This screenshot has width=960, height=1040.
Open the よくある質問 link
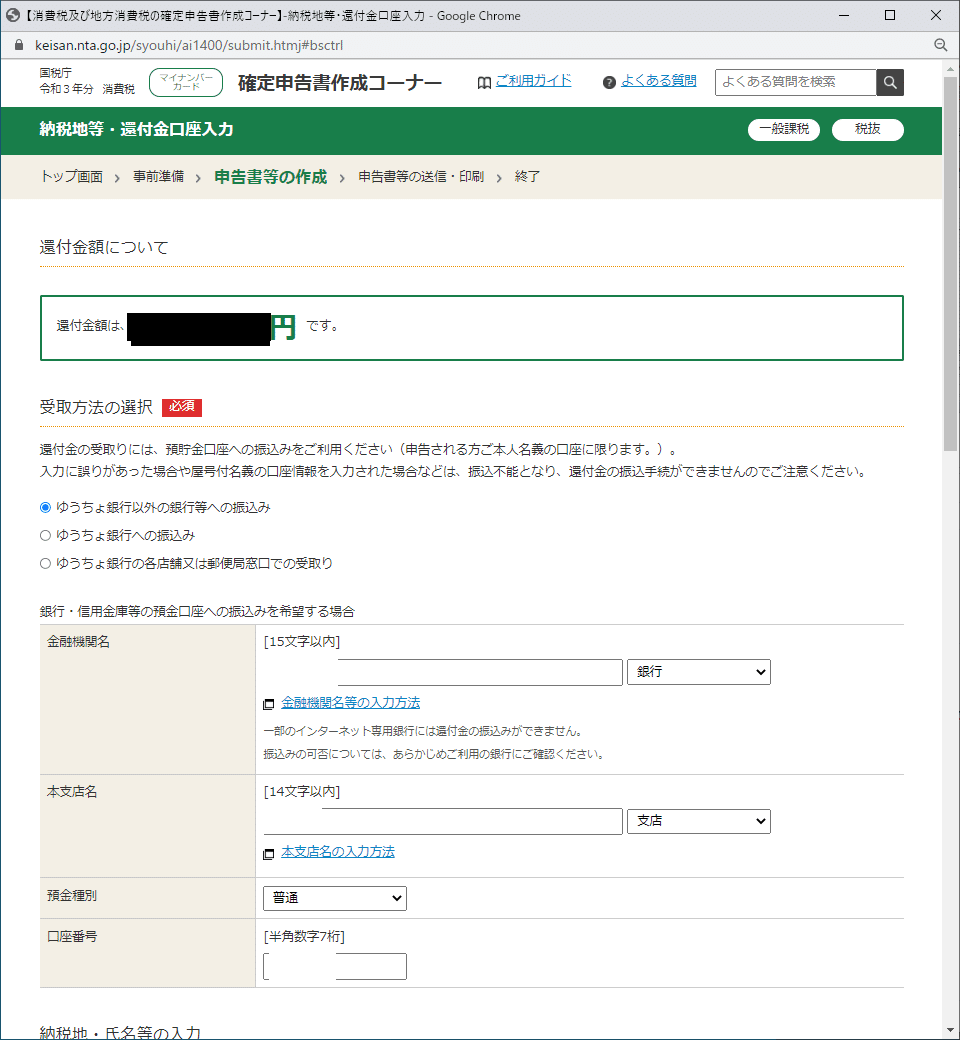(659, 81)
